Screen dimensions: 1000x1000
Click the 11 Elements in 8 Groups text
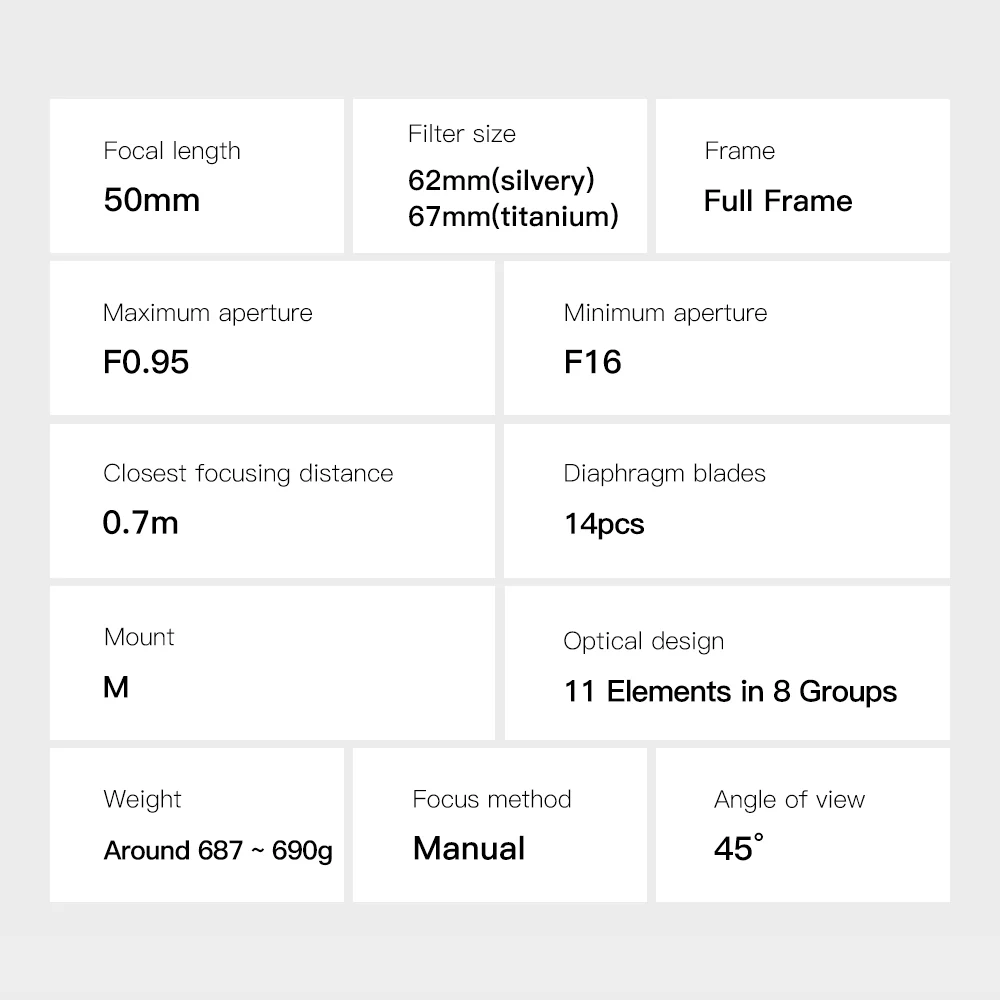[x=730, y=692]
